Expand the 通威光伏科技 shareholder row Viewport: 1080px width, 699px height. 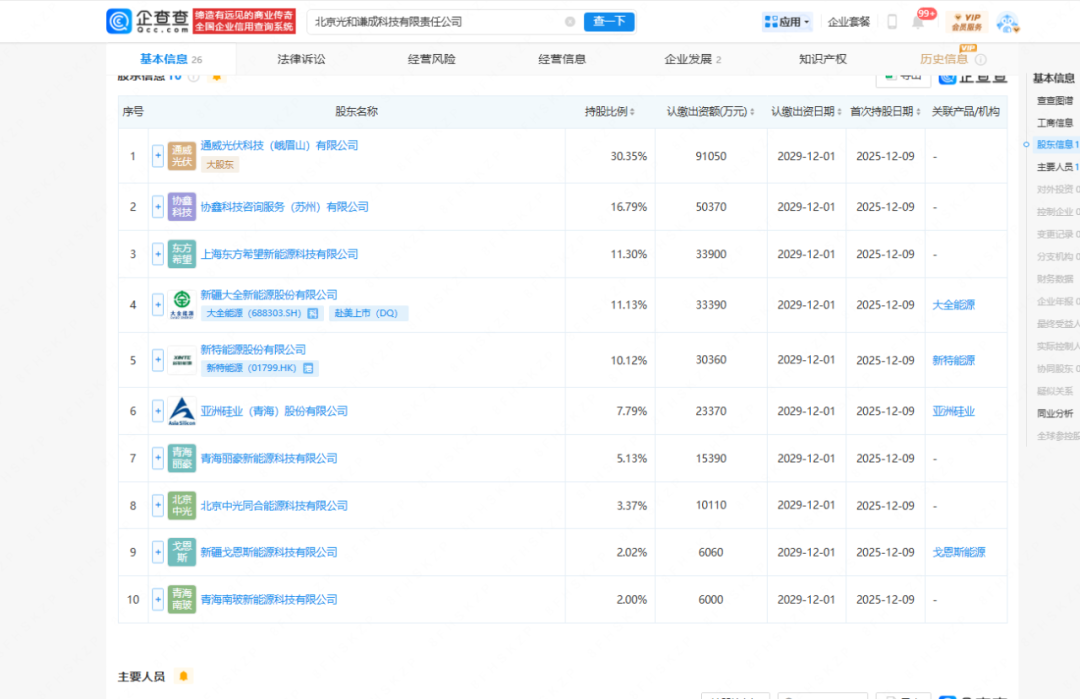pyautogui.click(x=158, y=155)
